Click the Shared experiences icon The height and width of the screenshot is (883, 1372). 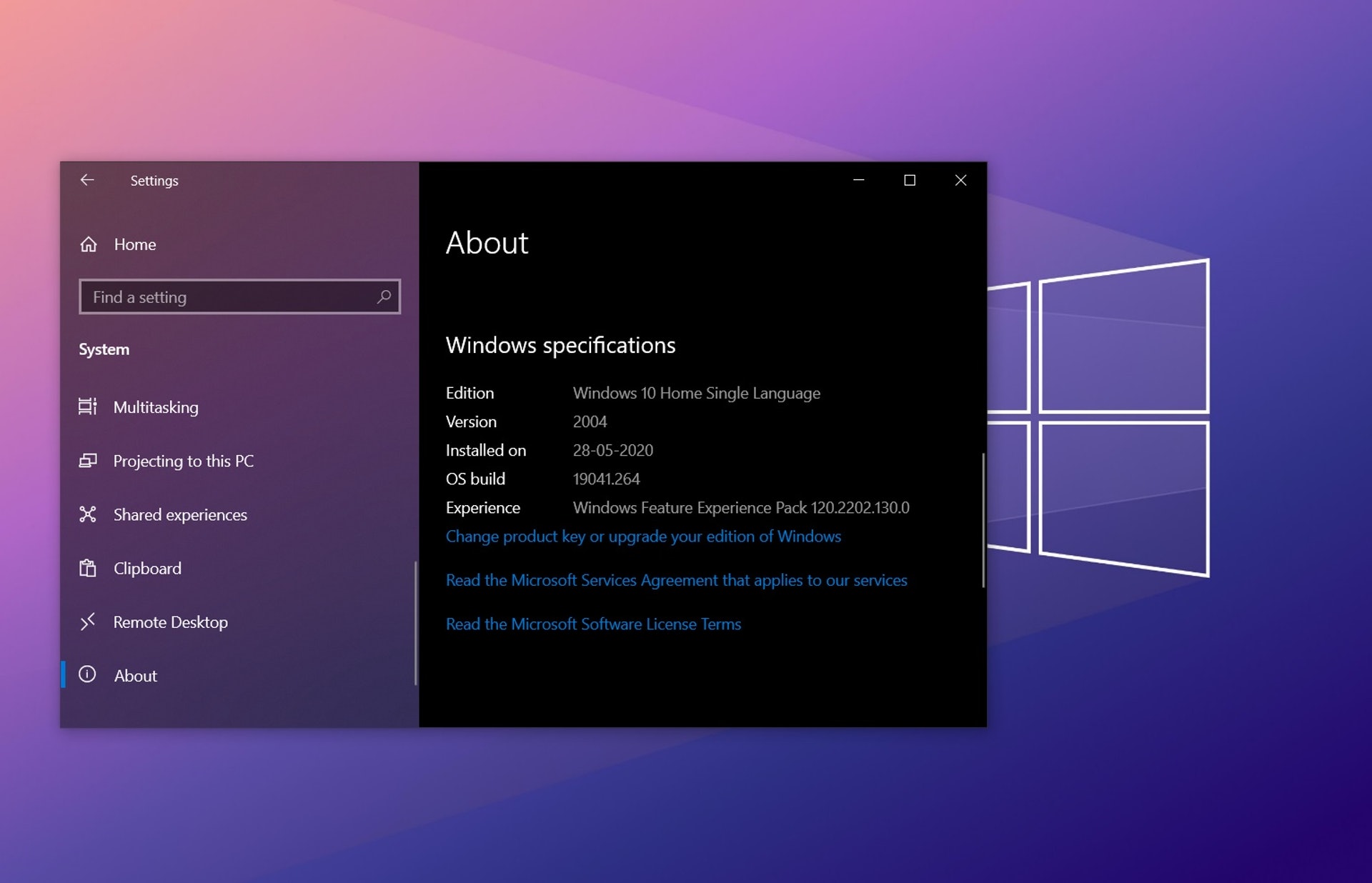(88, 514)
